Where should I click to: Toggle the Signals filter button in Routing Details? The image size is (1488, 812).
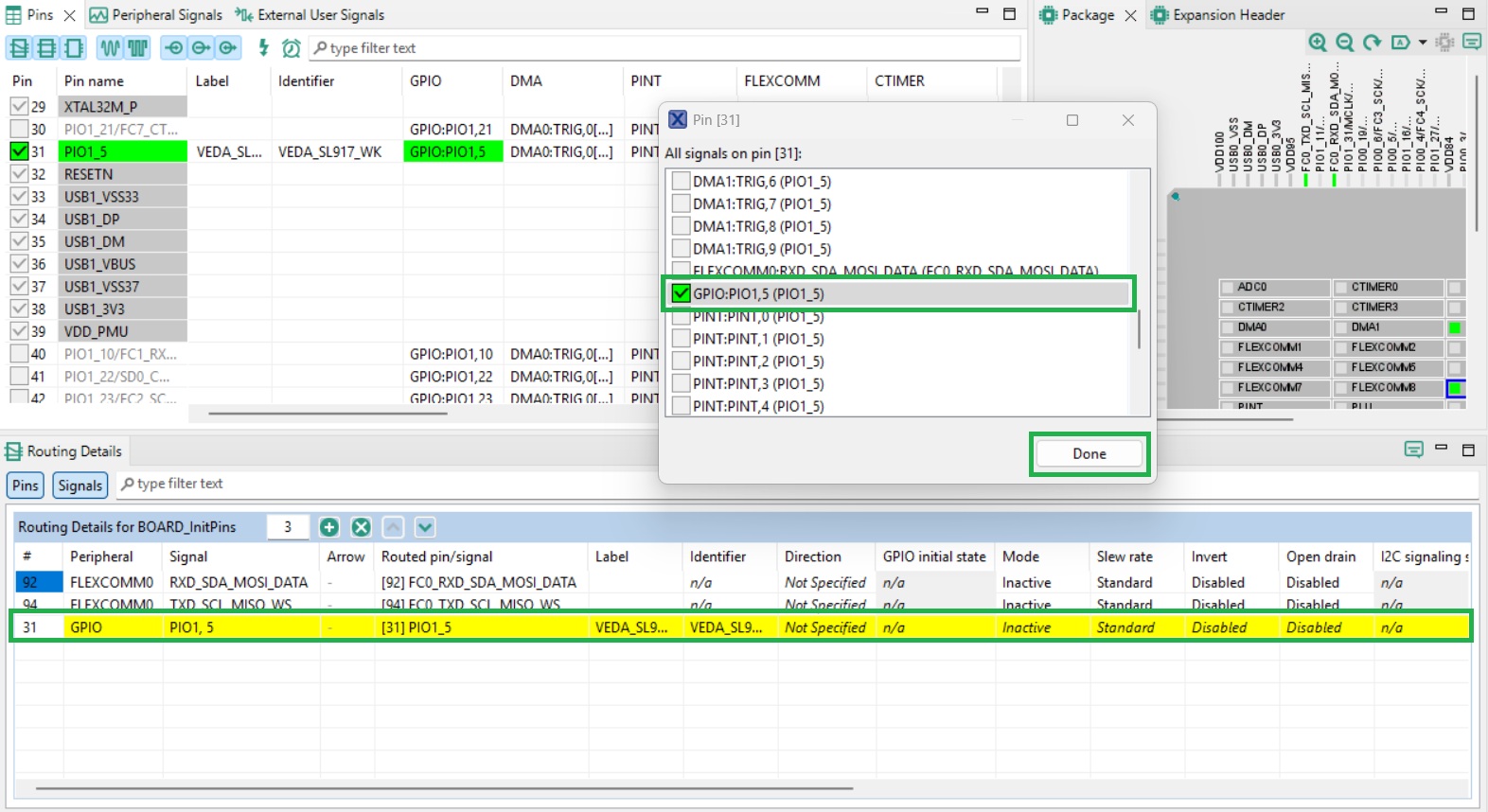coord(80,485)
